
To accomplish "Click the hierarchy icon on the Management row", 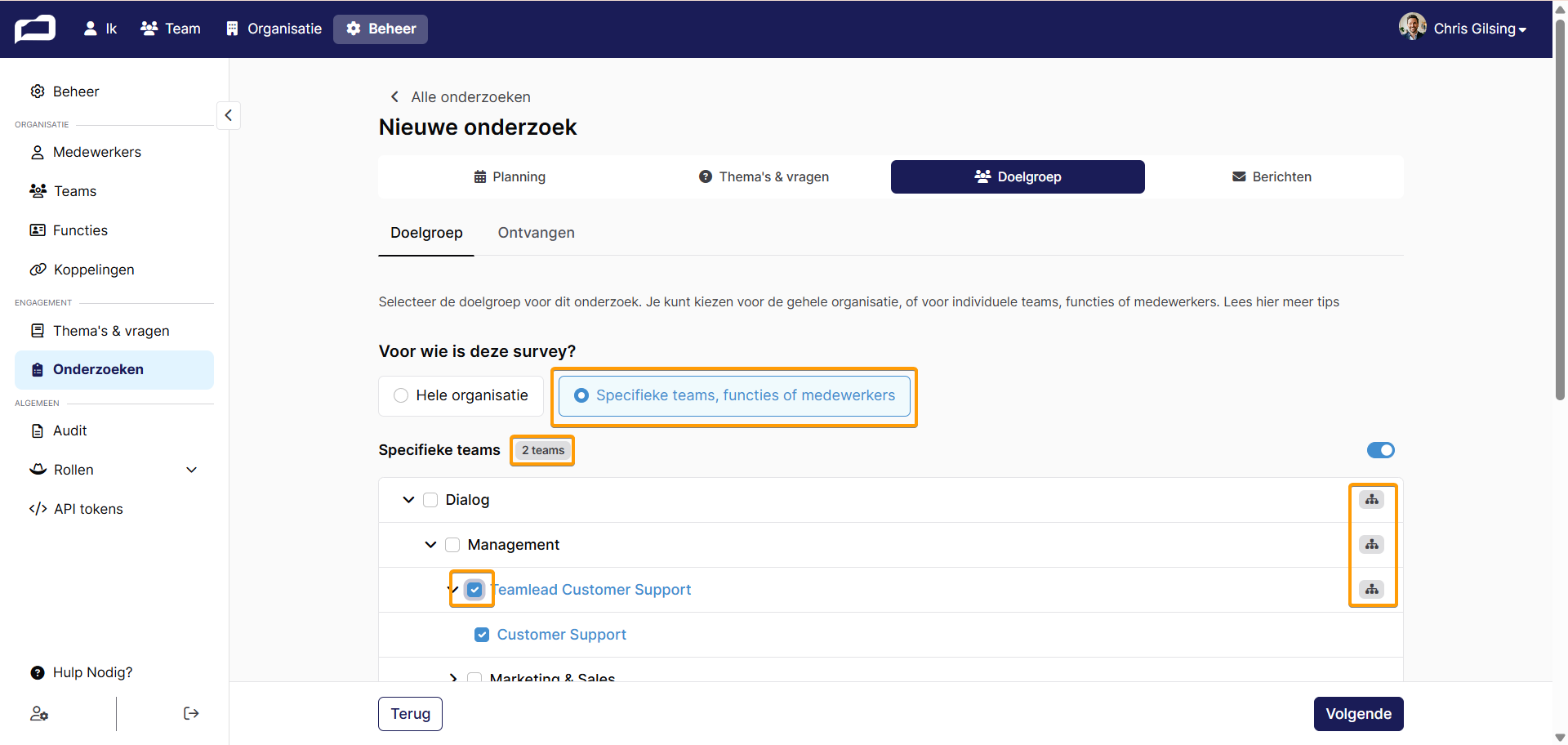I will tap(1372, 544).
